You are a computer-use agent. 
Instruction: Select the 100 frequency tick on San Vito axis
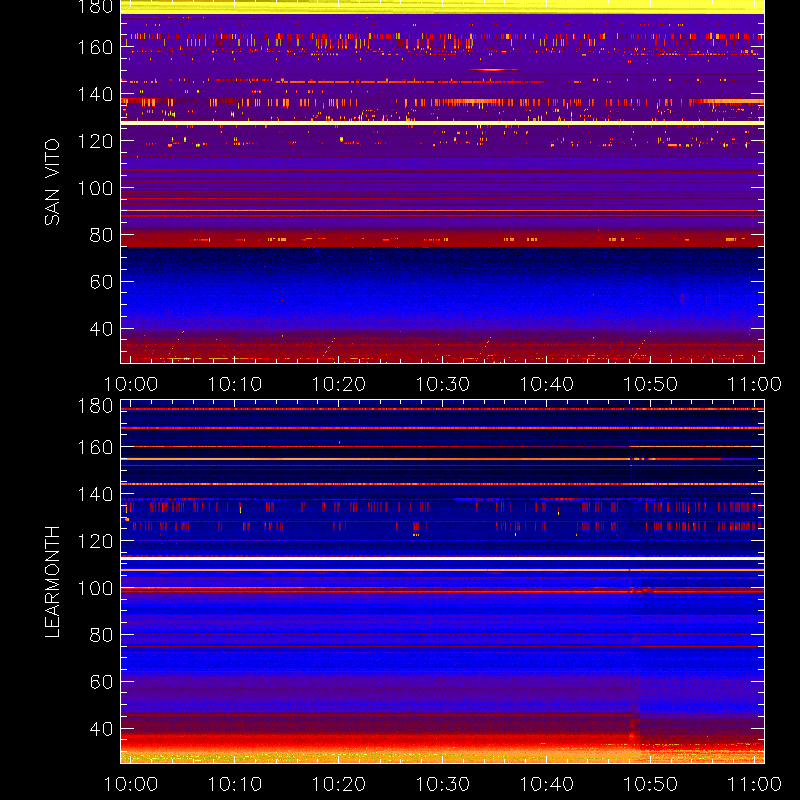pyautogui.click(x=95, y=188)
